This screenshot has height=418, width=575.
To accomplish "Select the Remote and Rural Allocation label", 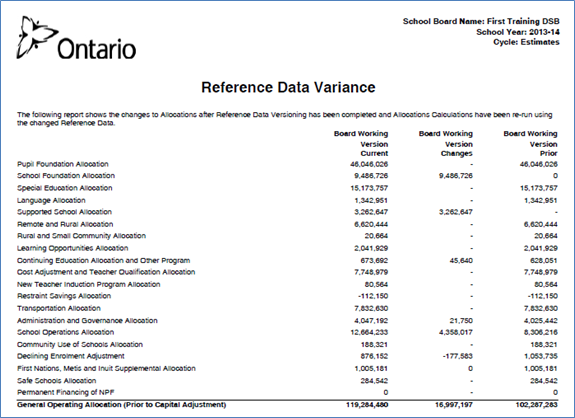I will click(x=65, y=224).
